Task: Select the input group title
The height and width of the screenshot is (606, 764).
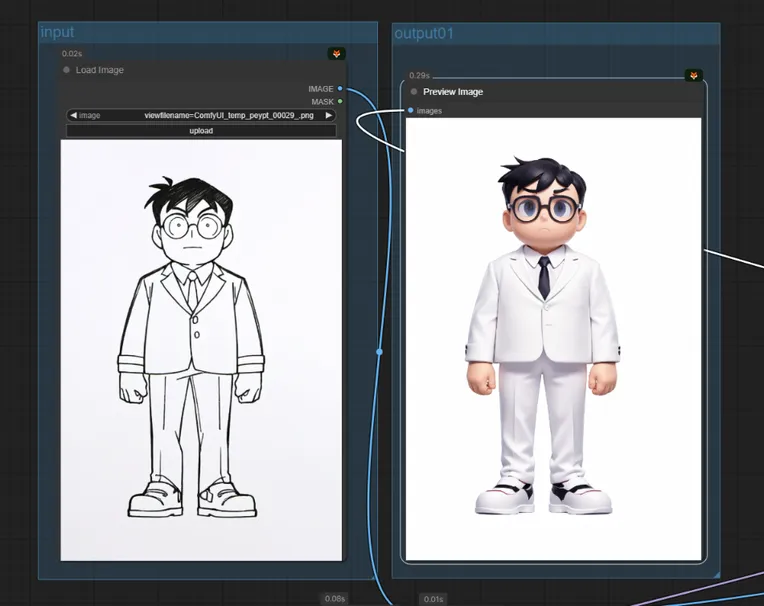Action: click(57, 32)
